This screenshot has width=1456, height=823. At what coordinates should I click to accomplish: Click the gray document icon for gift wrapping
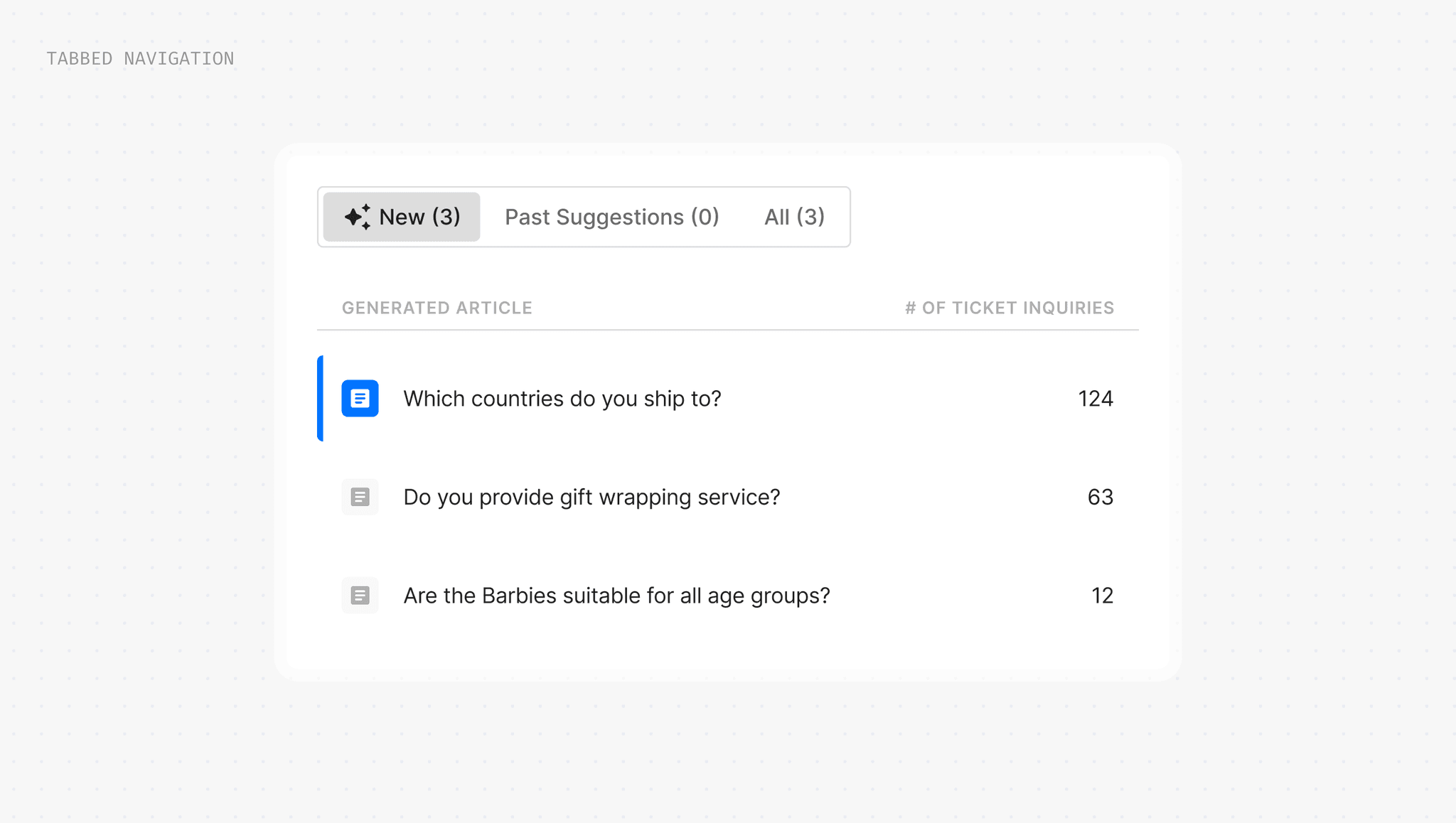[360, 497]
